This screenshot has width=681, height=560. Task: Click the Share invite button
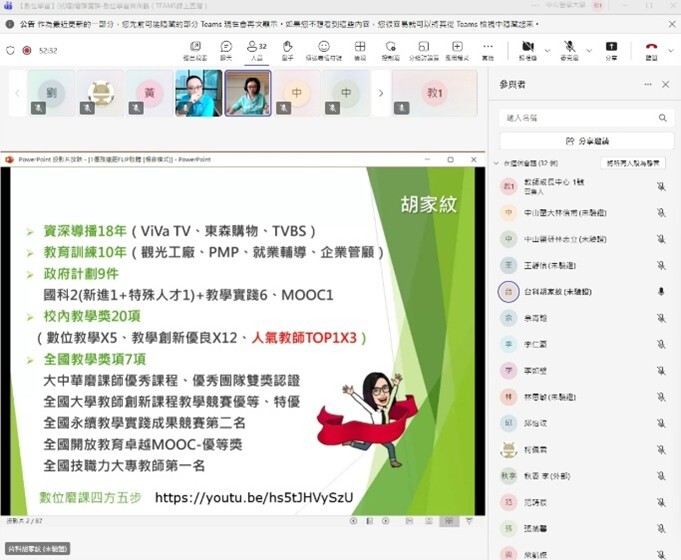click(x=587, y=141)
